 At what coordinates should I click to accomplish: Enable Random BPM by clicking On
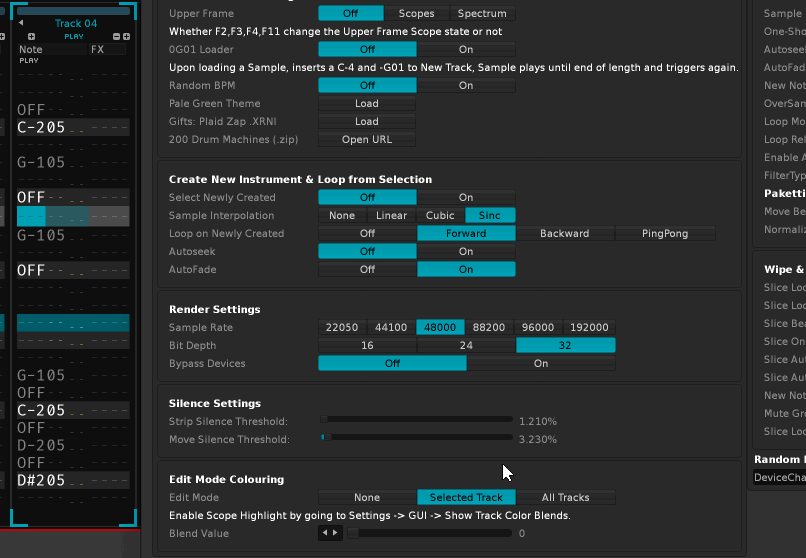coord(466,85)
